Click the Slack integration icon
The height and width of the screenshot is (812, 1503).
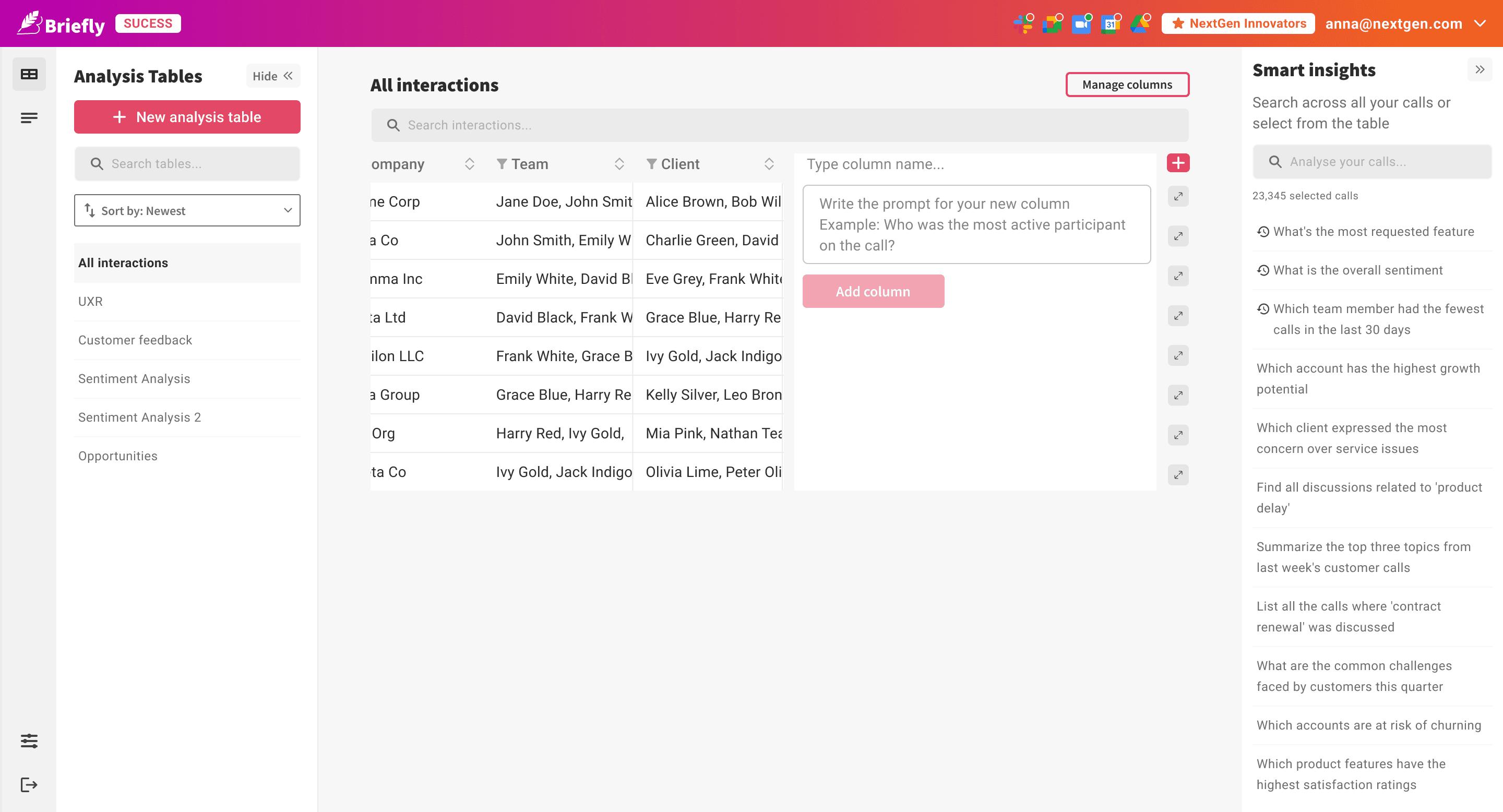1023,24
